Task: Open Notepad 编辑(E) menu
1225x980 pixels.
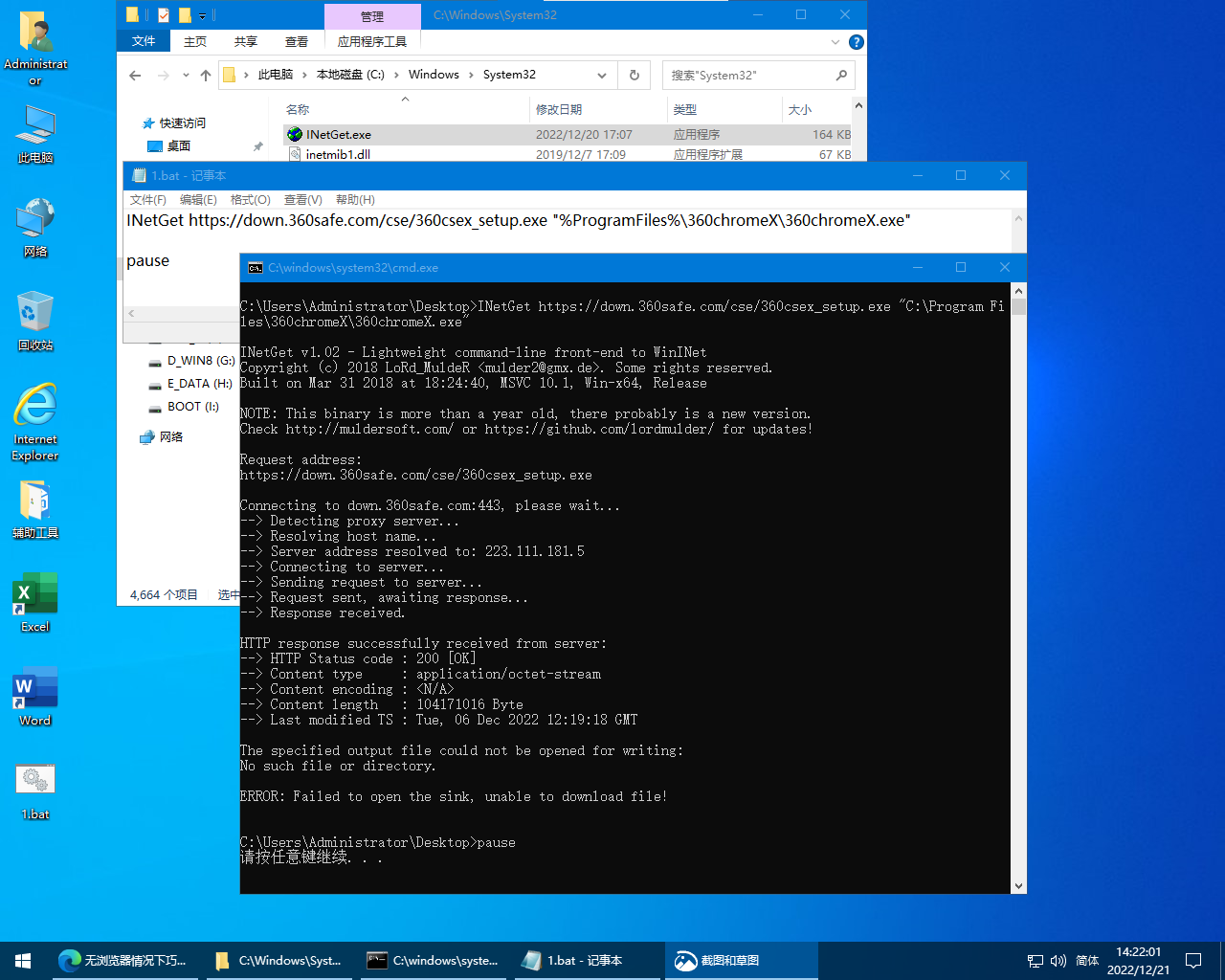Action: [198, 200]
